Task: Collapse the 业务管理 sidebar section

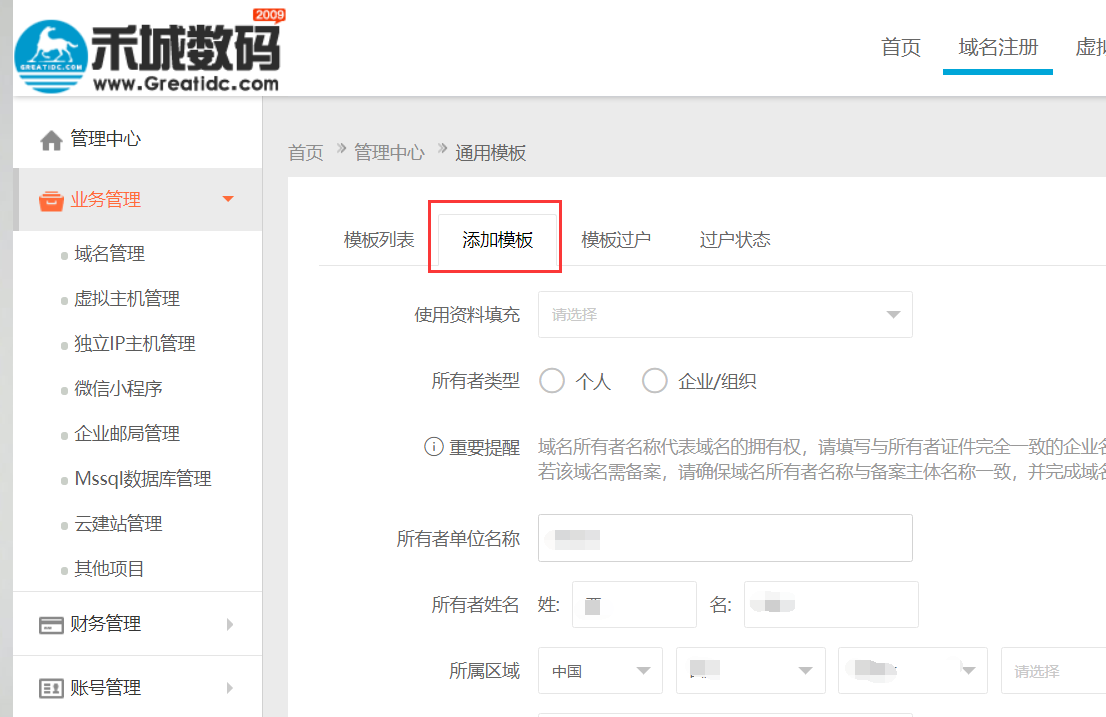Action: [x=227, y=199]
